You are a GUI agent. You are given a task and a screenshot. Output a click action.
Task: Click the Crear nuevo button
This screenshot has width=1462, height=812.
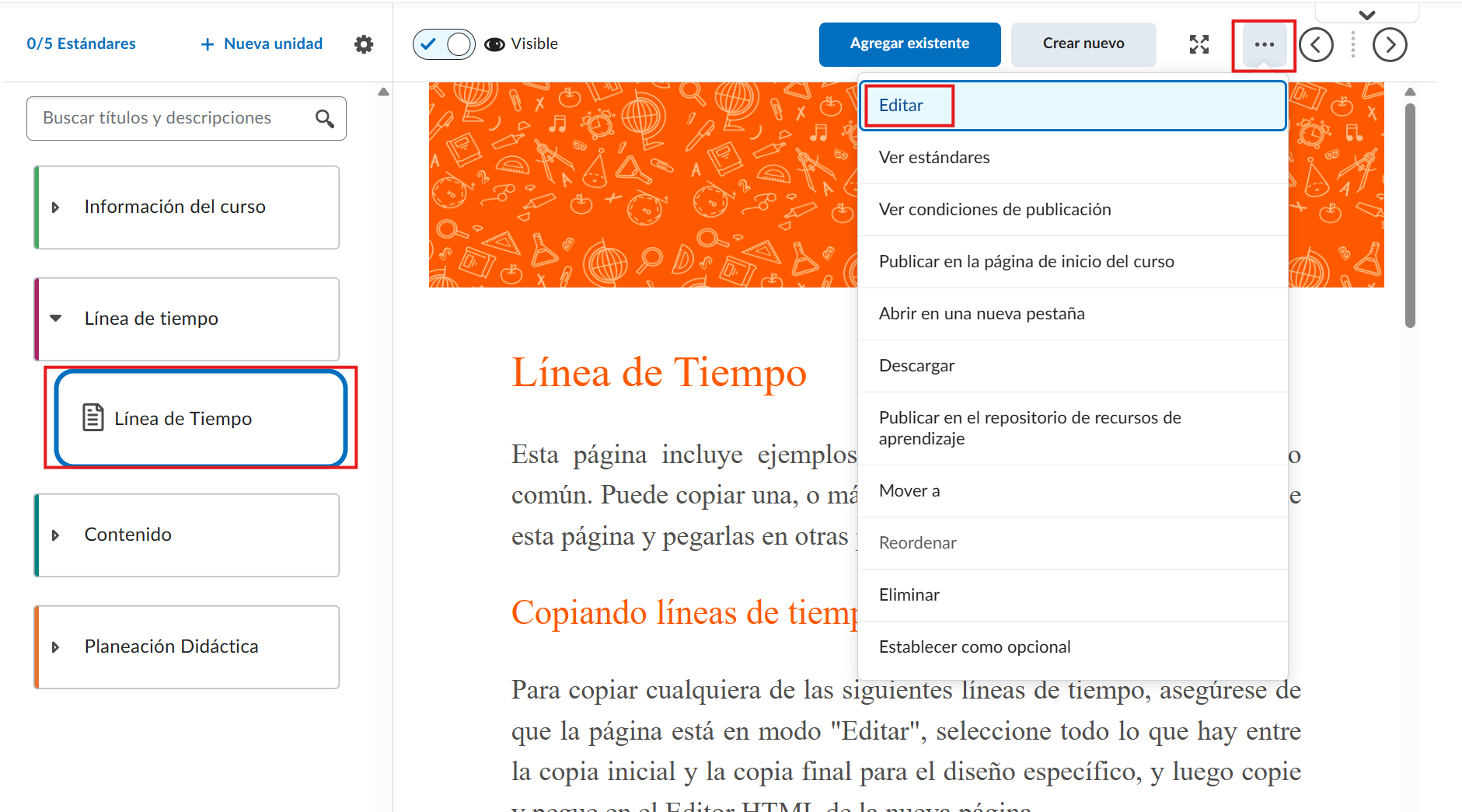[x=1083, y=44]
